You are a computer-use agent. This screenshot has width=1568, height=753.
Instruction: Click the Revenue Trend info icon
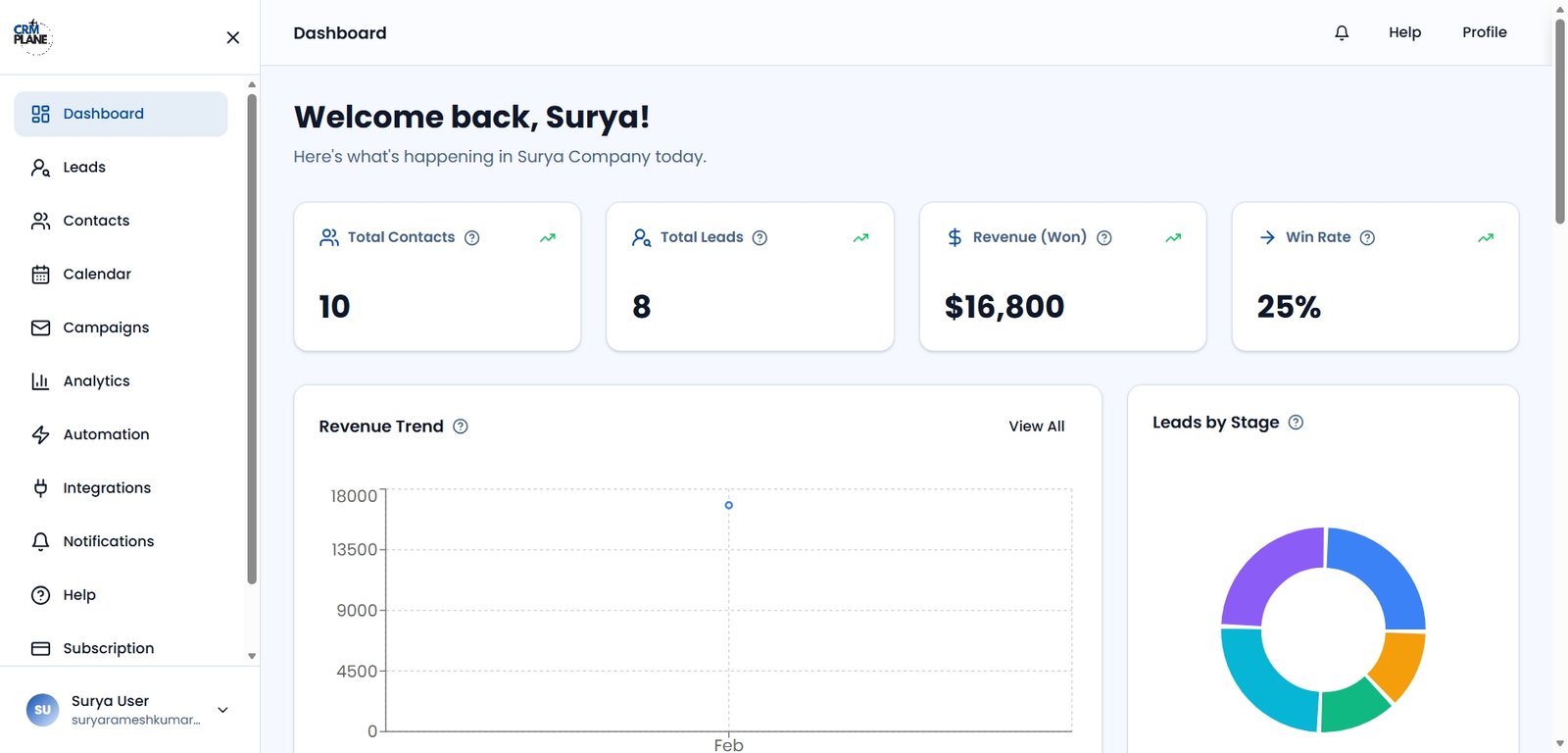(461, 427)
